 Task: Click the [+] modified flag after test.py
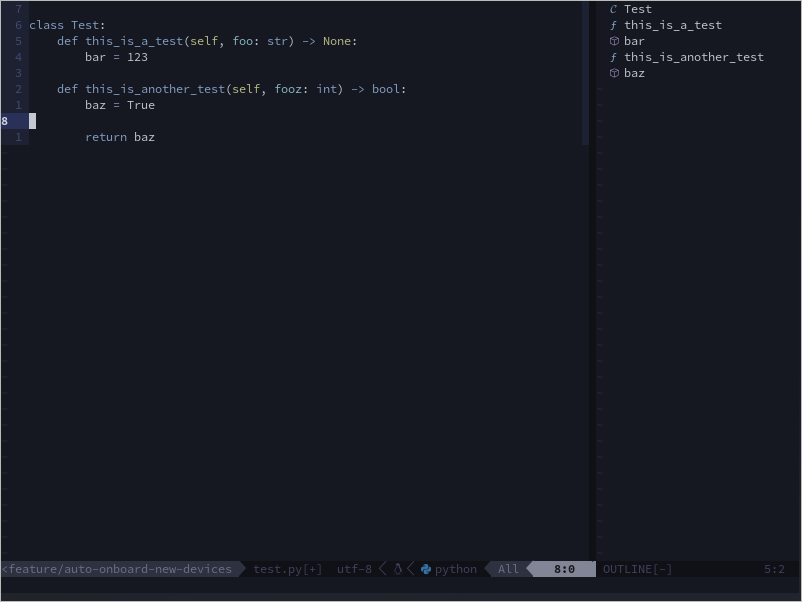314,569
